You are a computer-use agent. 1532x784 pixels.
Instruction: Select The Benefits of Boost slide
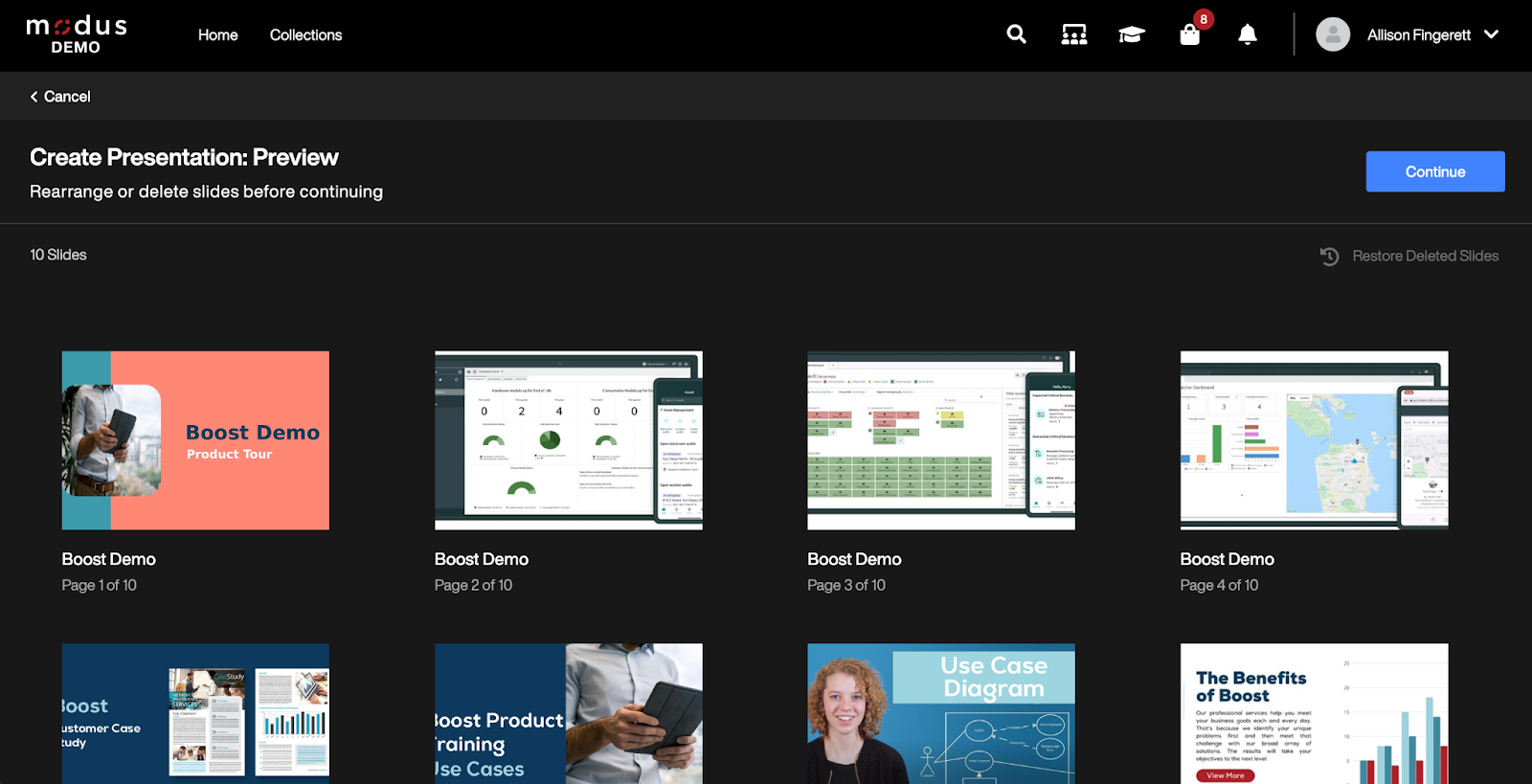1314,713
